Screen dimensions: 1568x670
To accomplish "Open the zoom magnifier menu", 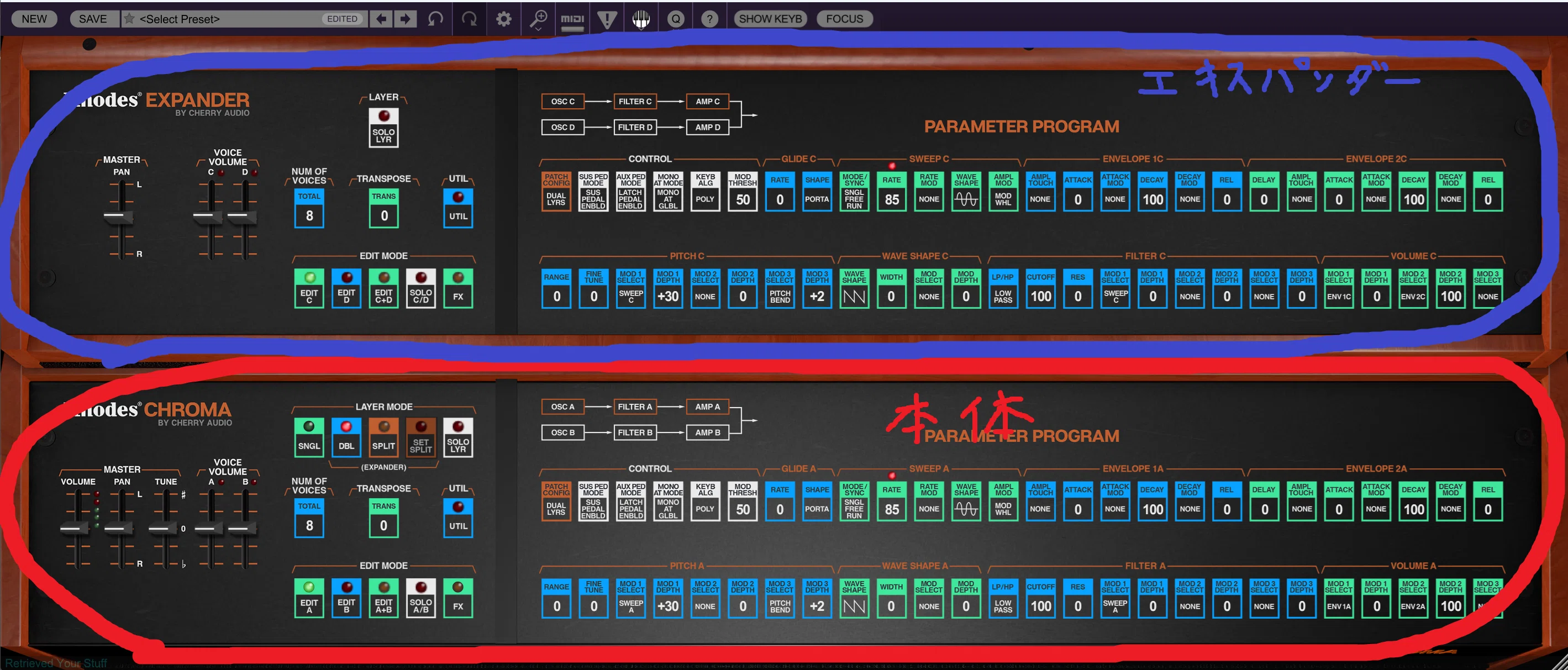I will point(538,19).
